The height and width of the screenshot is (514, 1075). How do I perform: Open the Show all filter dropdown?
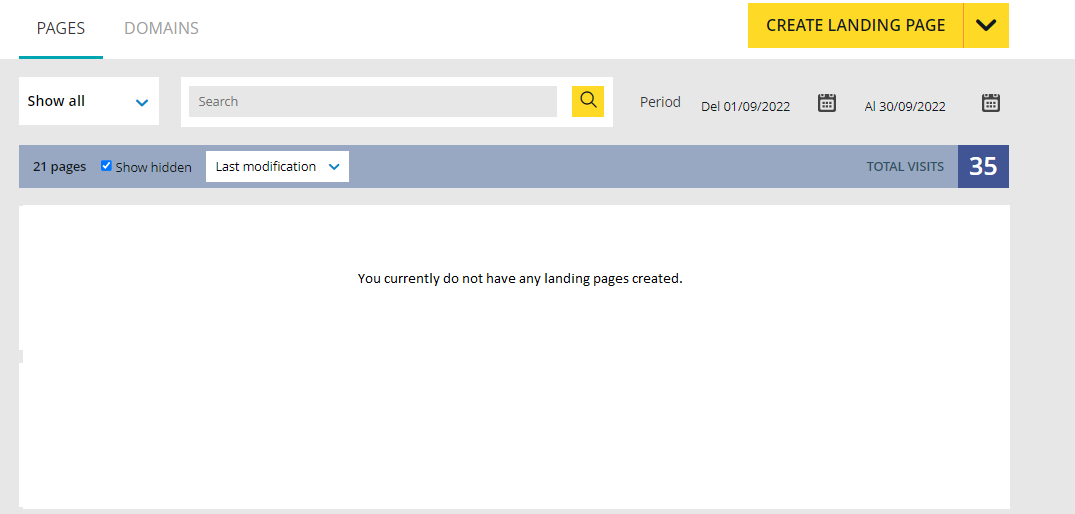(x=88, y=101)
